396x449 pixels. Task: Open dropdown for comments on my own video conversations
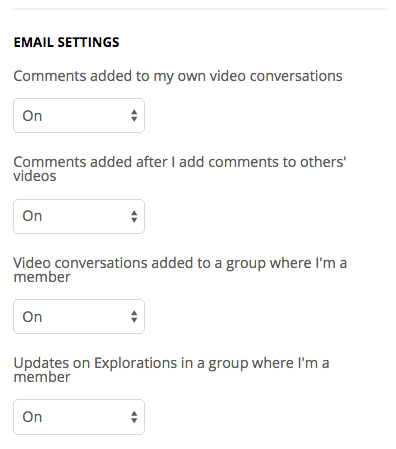(79, 115)
